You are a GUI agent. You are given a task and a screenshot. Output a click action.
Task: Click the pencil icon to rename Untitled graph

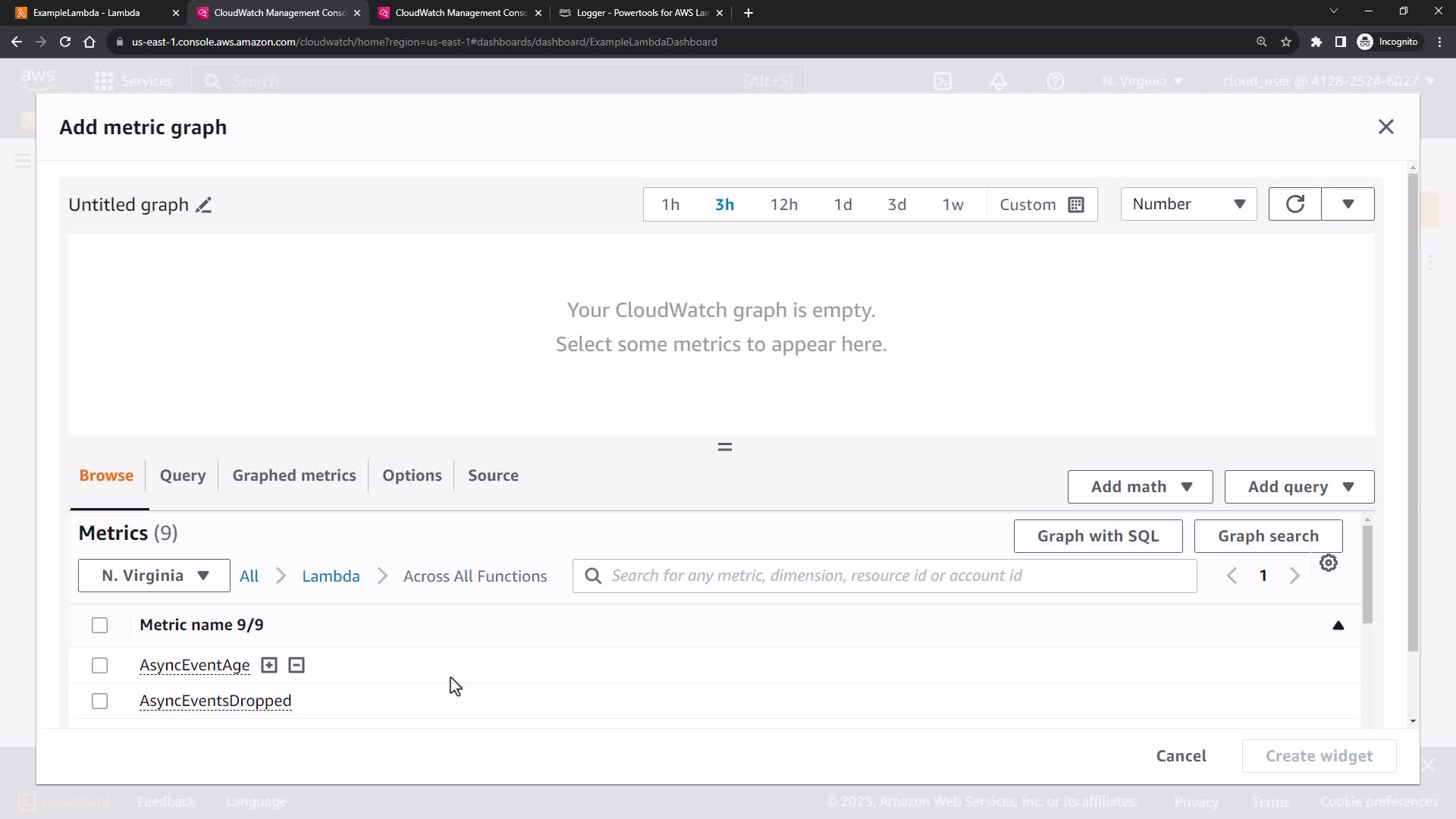203,206
